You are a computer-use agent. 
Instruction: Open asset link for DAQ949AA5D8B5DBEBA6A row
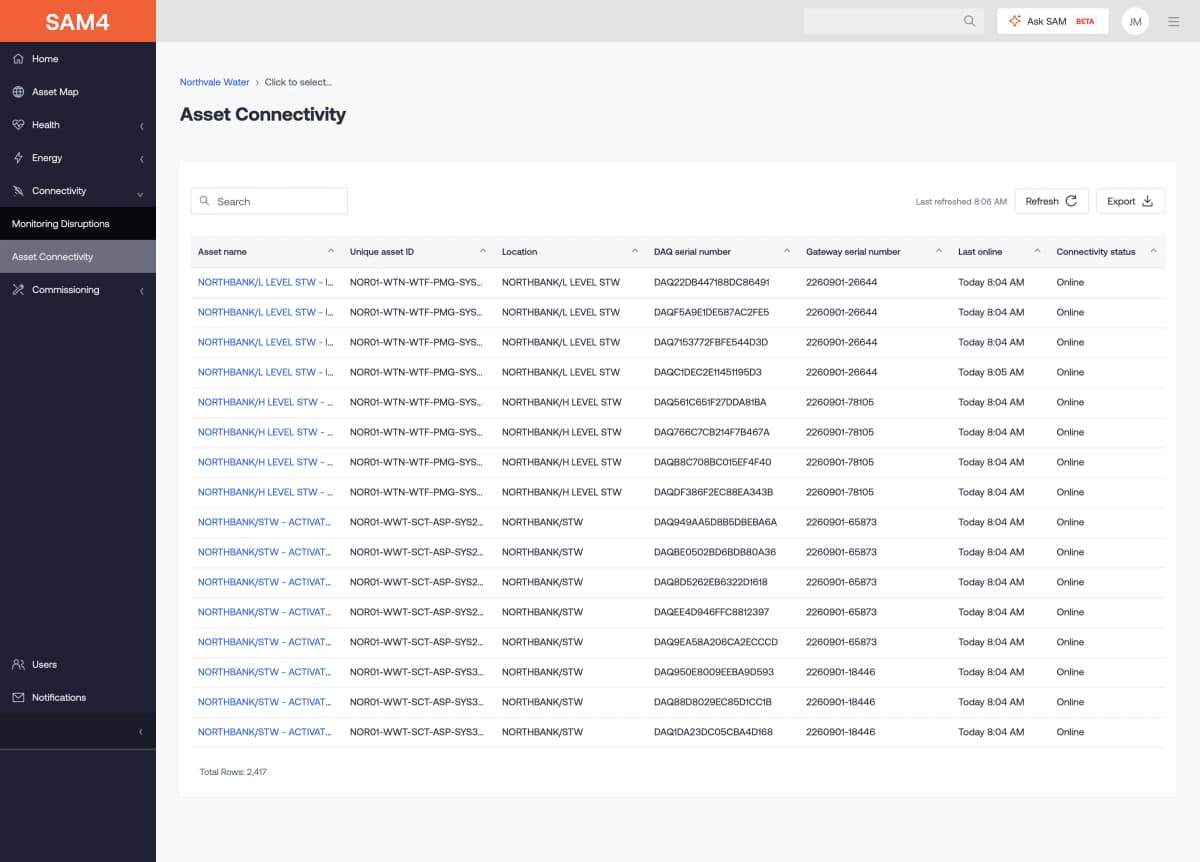click(x=265, y=522)
